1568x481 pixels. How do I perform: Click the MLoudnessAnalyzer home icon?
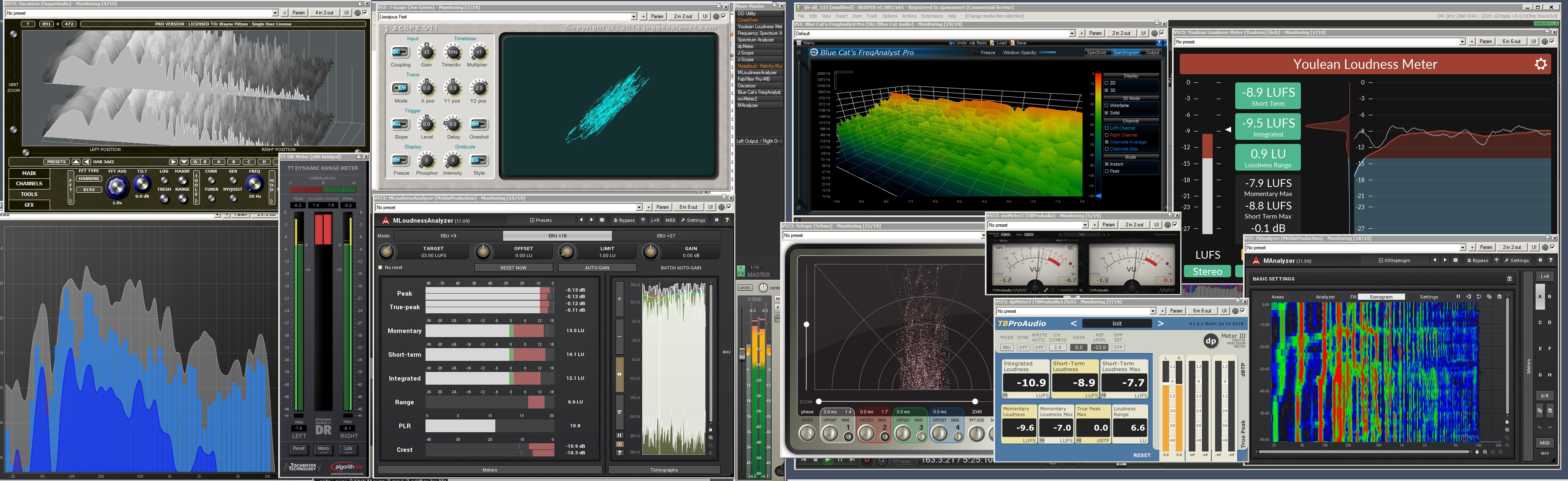pos(717,220)
